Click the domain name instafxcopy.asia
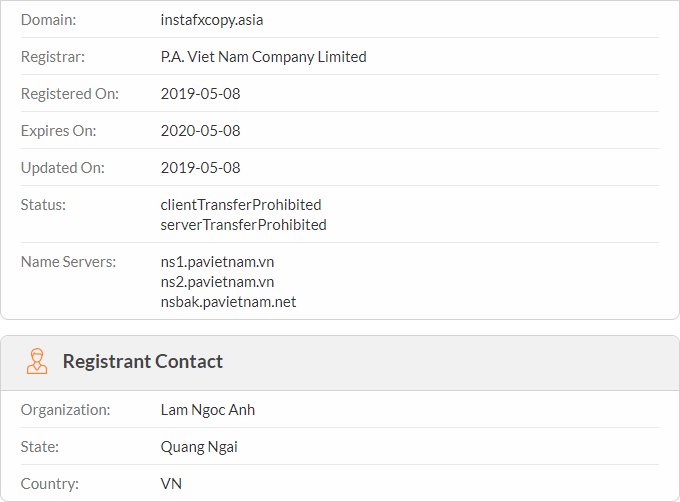 tap(212, 20)
